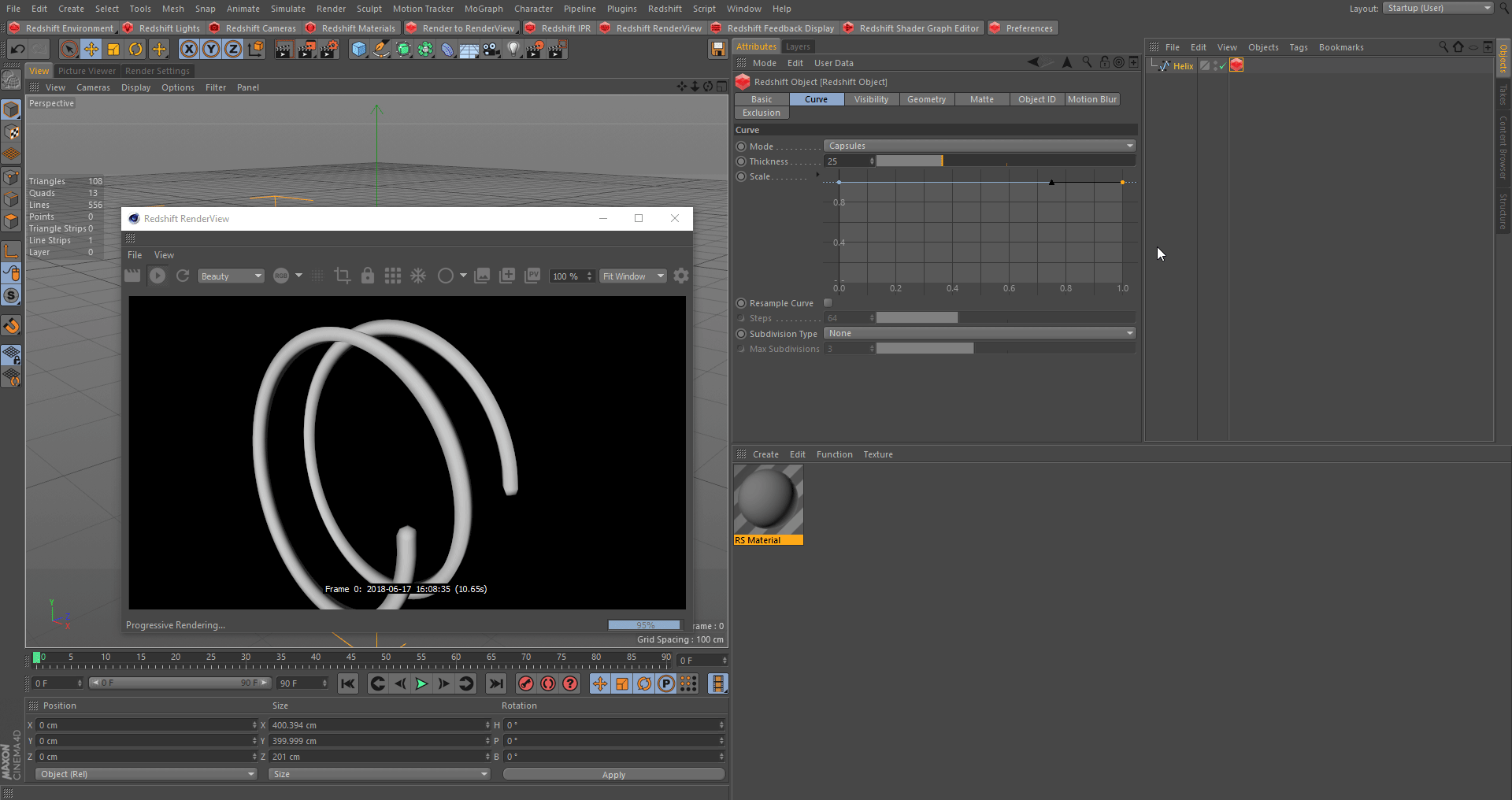Add Floor environment object
The image size is (1512, 800).
(x=469, y=50)
